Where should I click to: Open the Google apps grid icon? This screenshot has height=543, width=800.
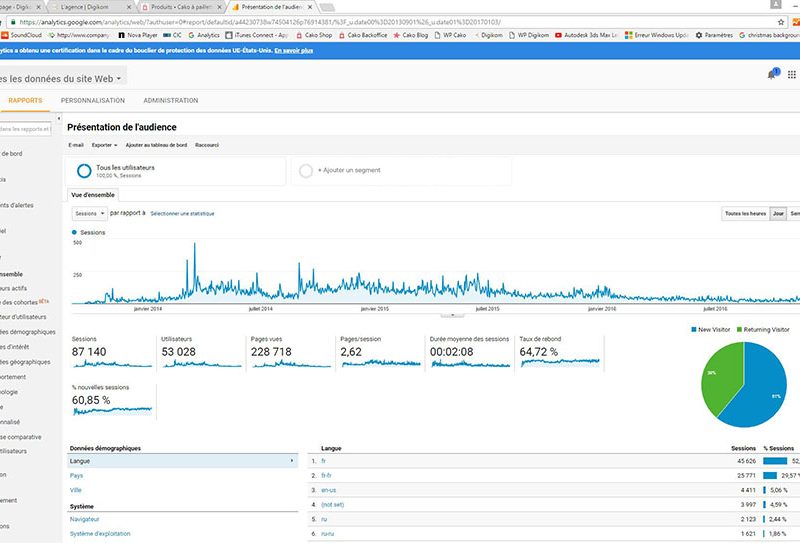click(x=791, y=75)
